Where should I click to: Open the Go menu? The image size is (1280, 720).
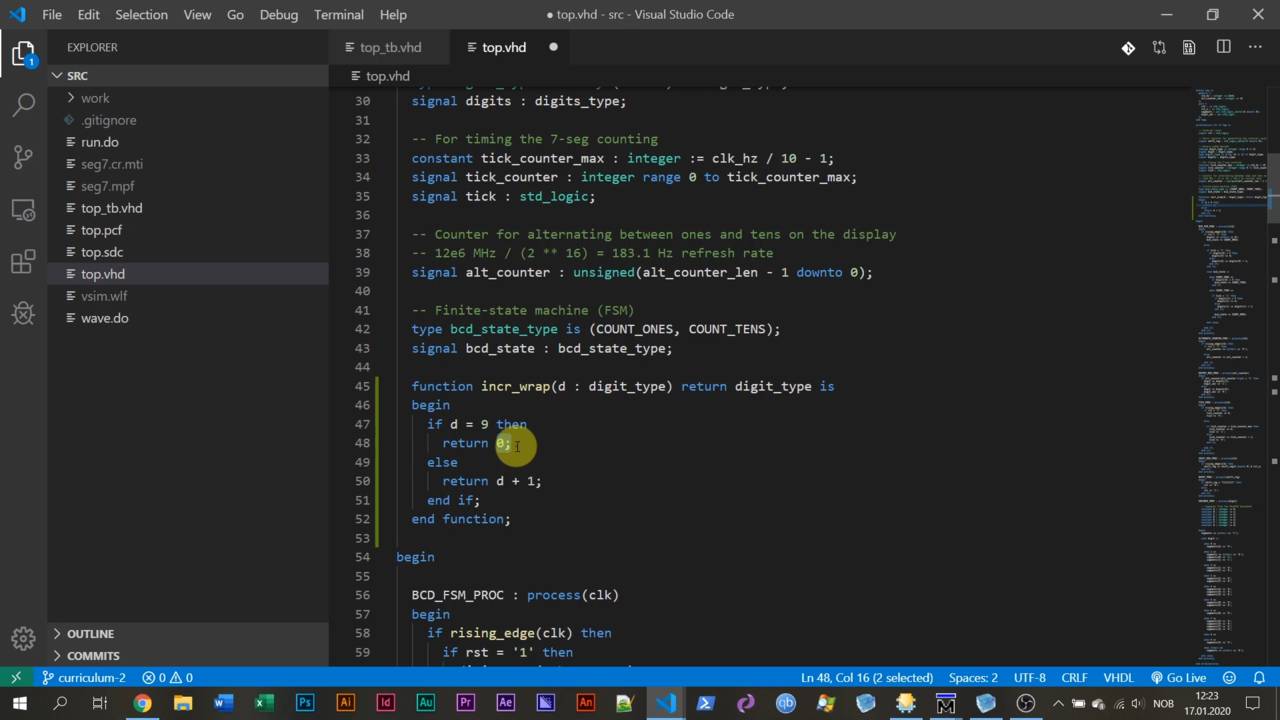(x=235, y=15)
